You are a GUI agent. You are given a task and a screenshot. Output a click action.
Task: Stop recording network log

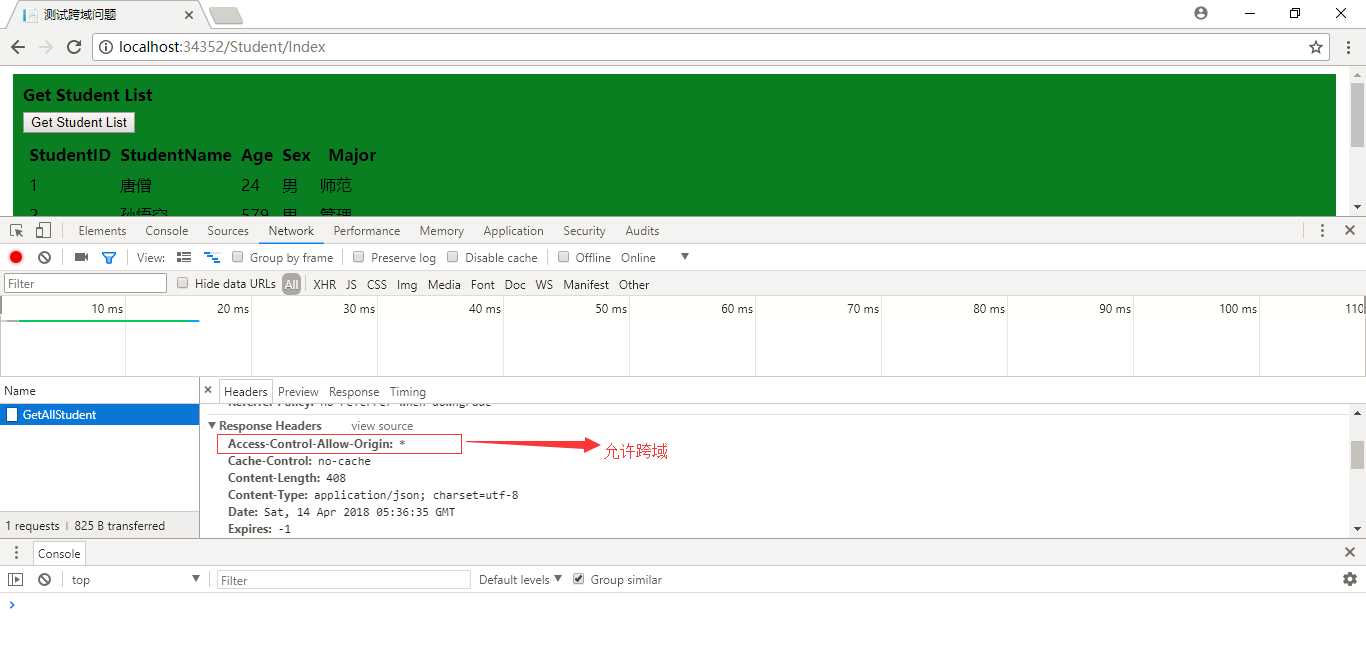click(x=16, y=257)
